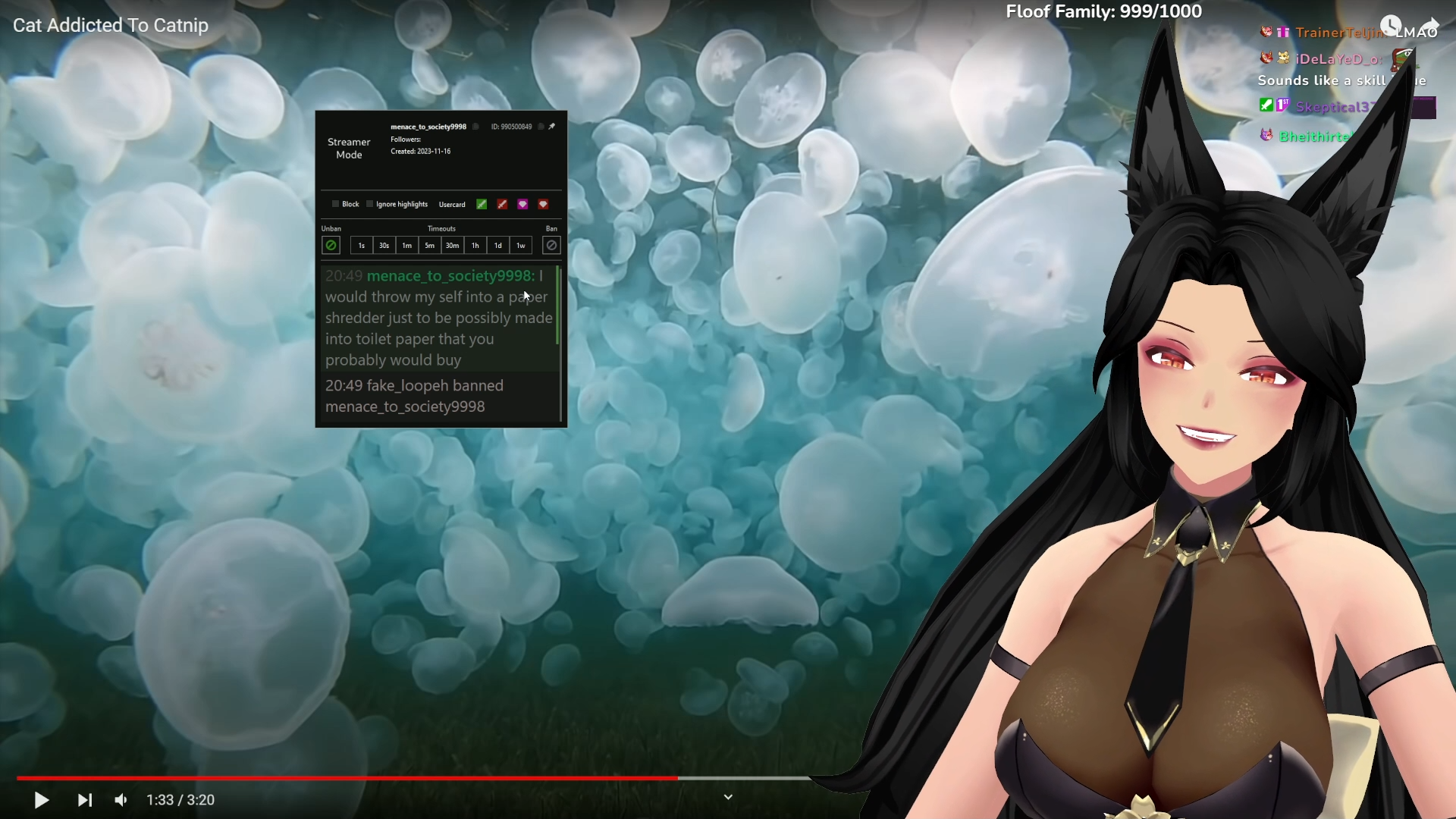Enable the Block checkbox
The image size is (1456, 819).
point(335,204)
